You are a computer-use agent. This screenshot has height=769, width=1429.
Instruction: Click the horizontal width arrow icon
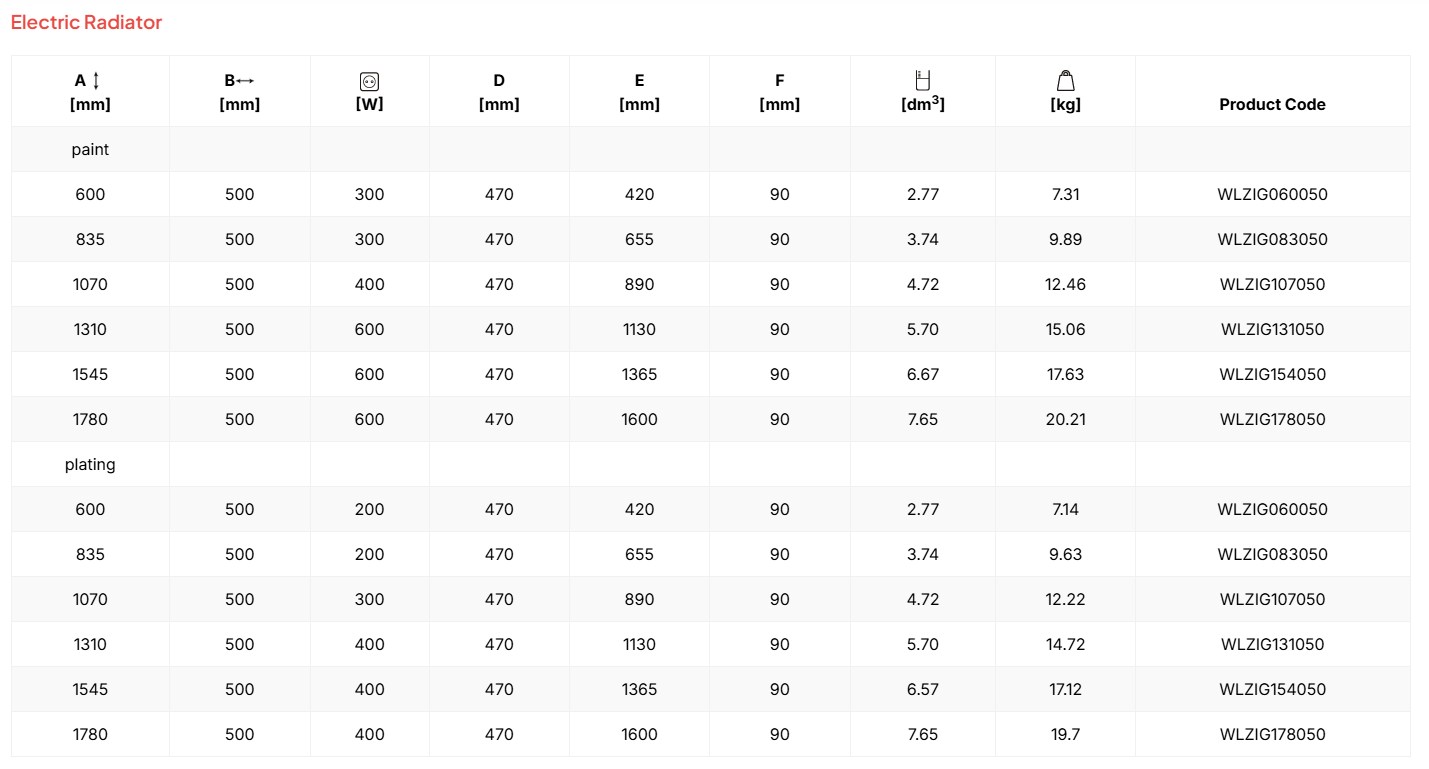coord(245,81)
